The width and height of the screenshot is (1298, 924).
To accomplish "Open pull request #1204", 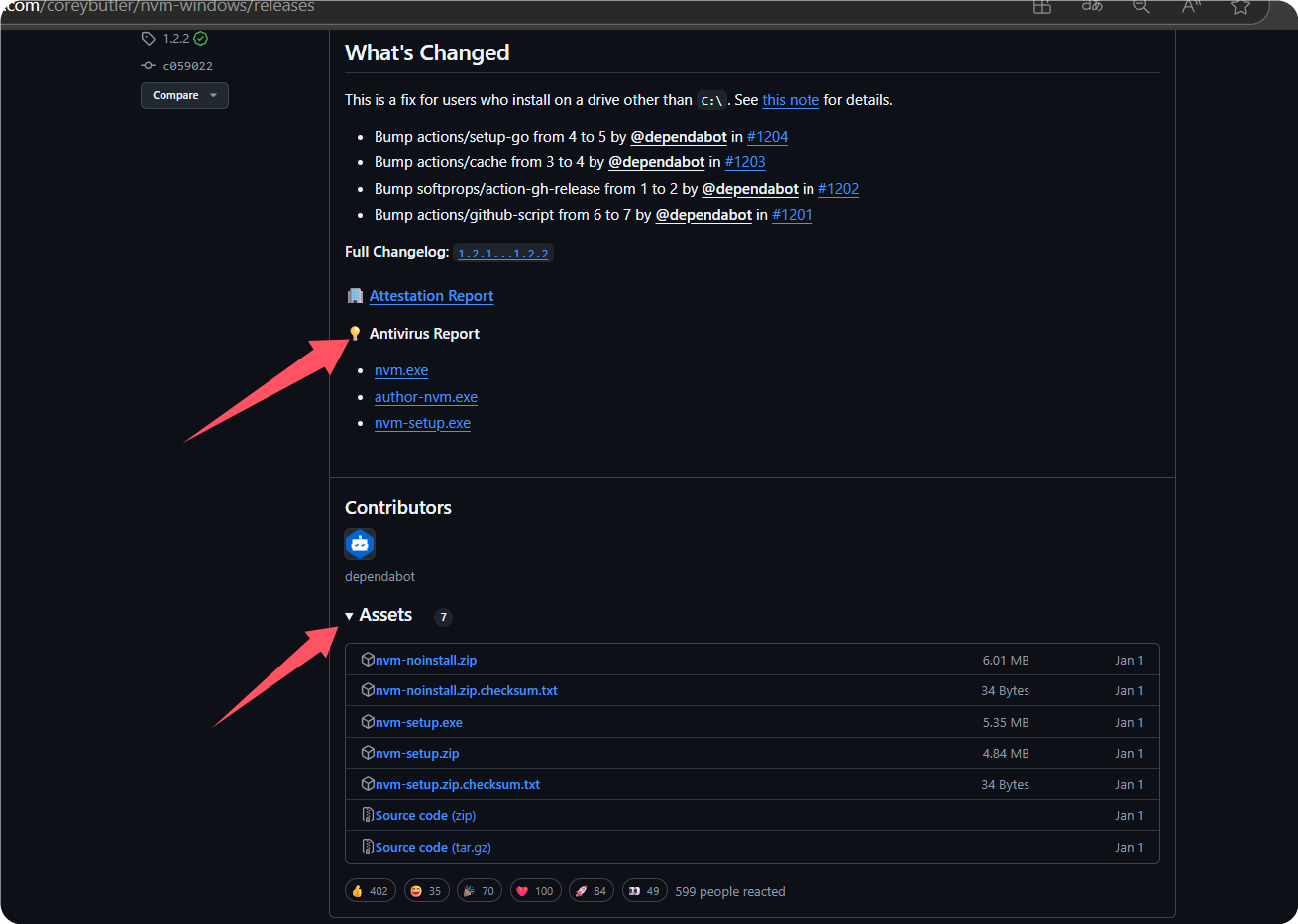I will pos(767,137).
